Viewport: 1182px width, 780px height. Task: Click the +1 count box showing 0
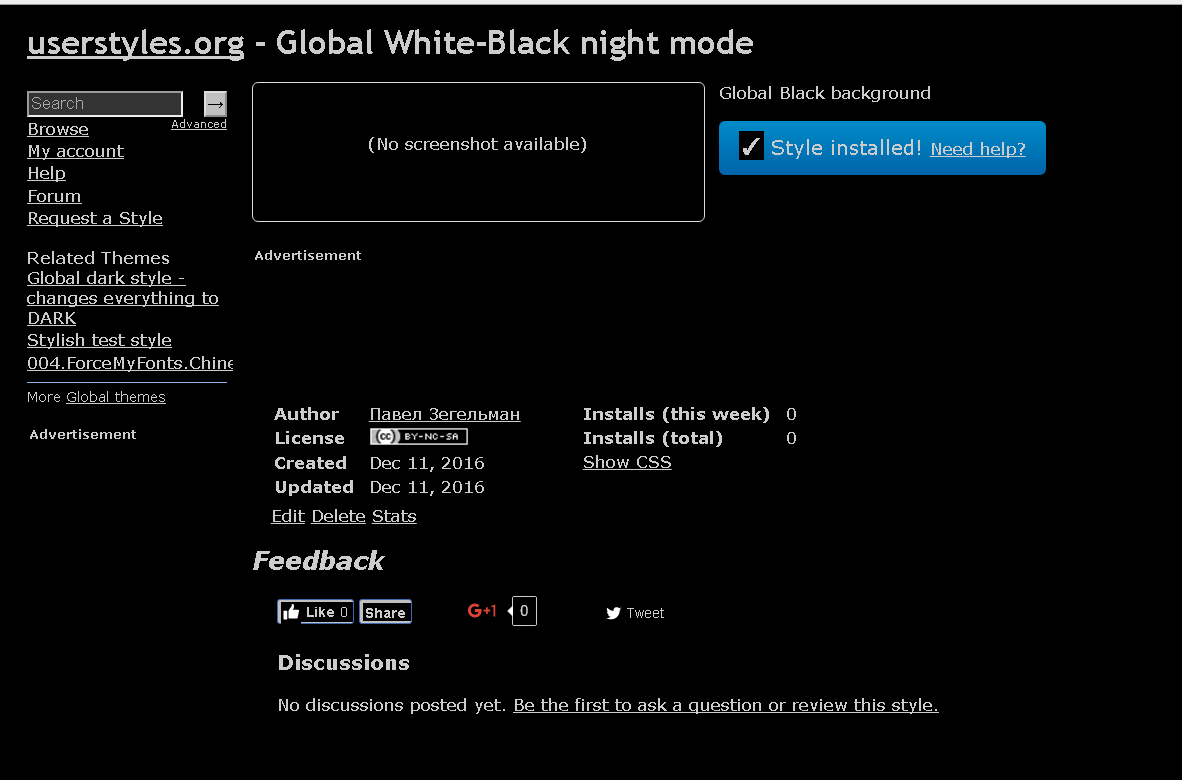(523, 610)
